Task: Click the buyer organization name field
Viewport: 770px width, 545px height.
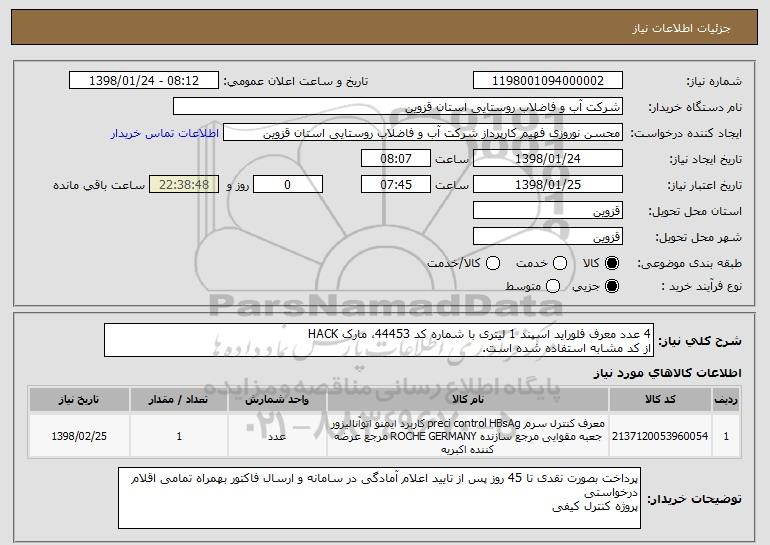Action: [x=398, y=107]
